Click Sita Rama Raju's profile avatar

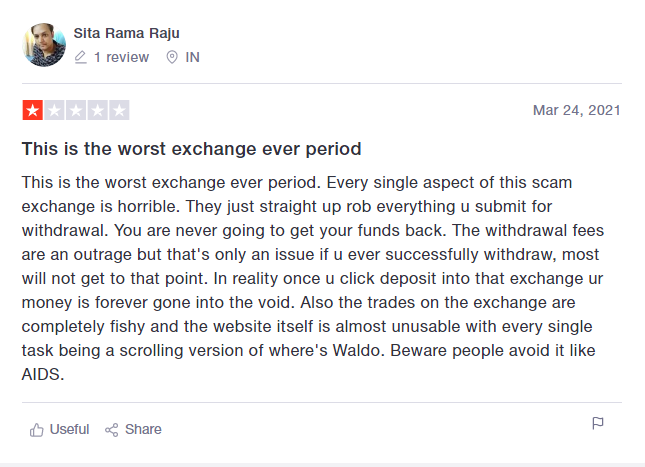pyautogui.click(x=44, y=45)
